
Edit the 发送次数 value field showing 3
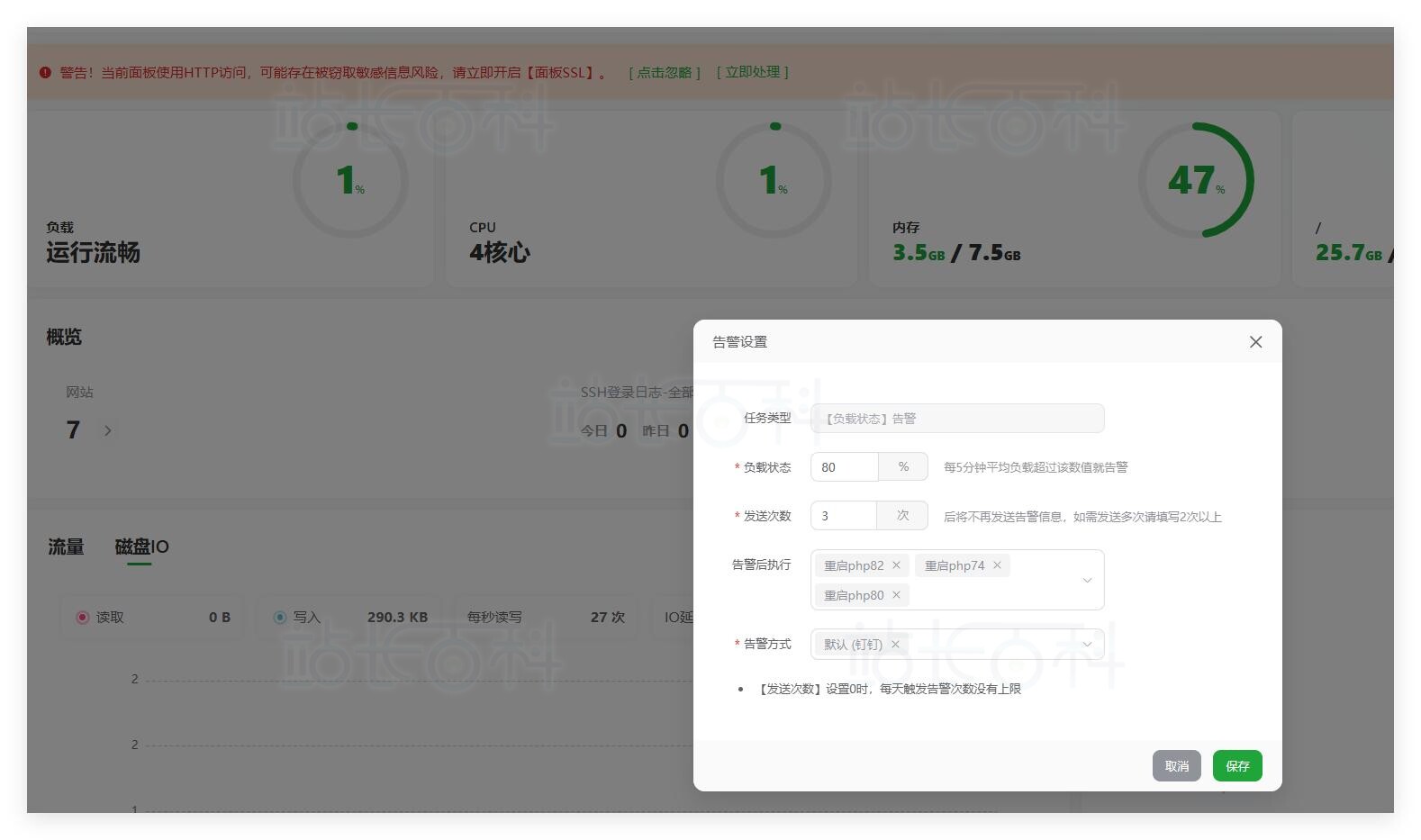[844, 516]
